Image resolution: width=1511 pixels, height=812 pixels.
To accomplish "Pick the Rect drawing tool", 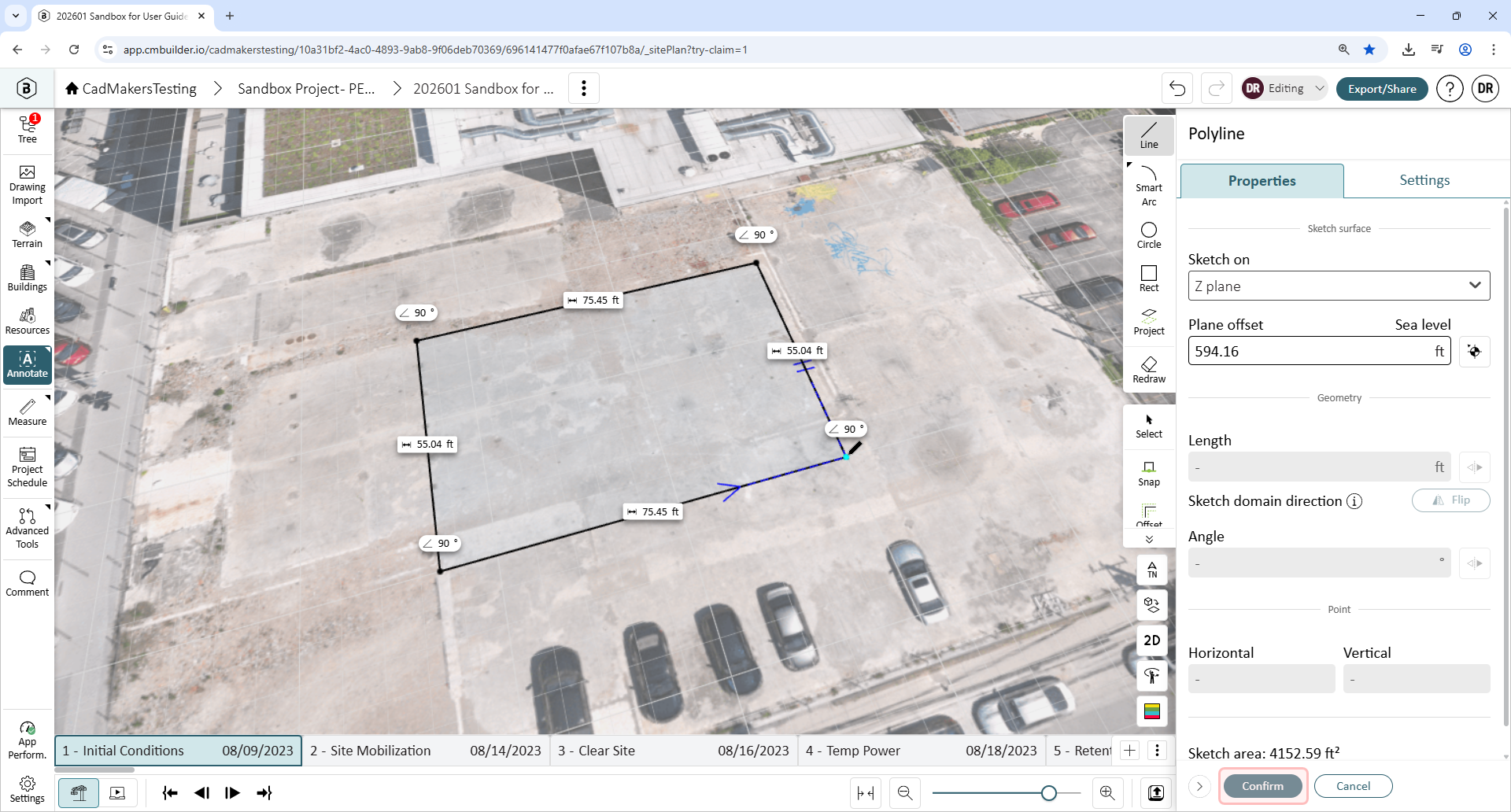I will pyautogui.click(x=1148, y=279).
